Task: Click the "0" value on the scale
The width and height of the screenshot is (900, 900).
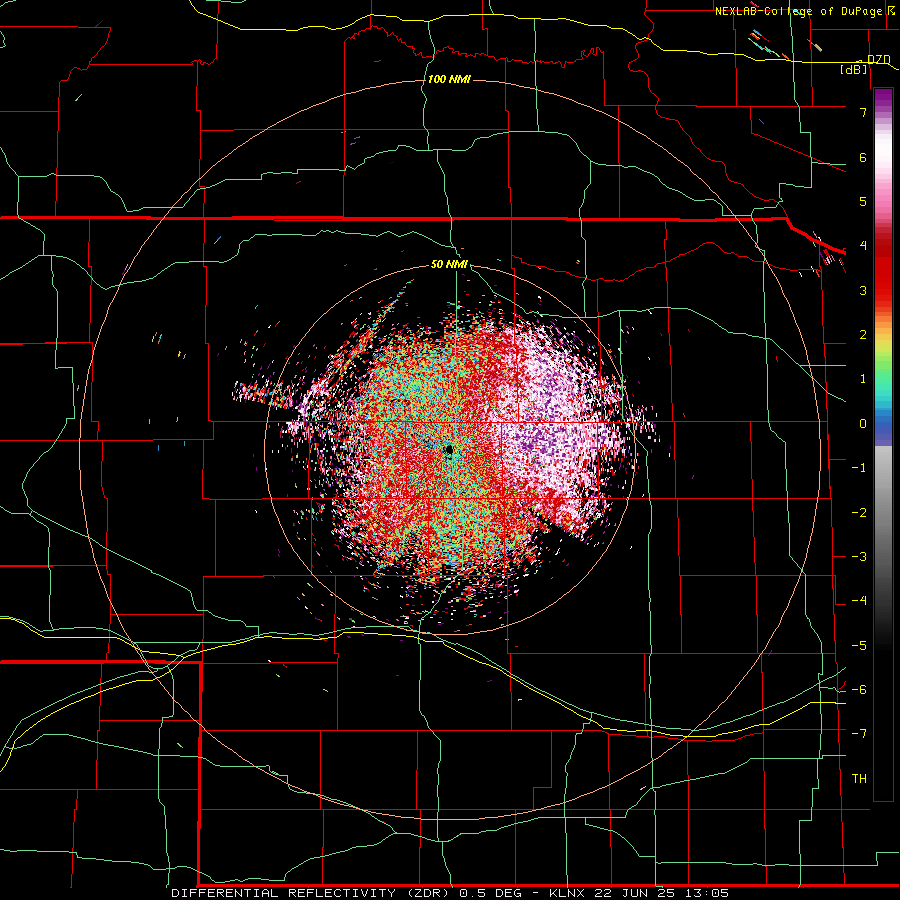Action: coord(863,424)
